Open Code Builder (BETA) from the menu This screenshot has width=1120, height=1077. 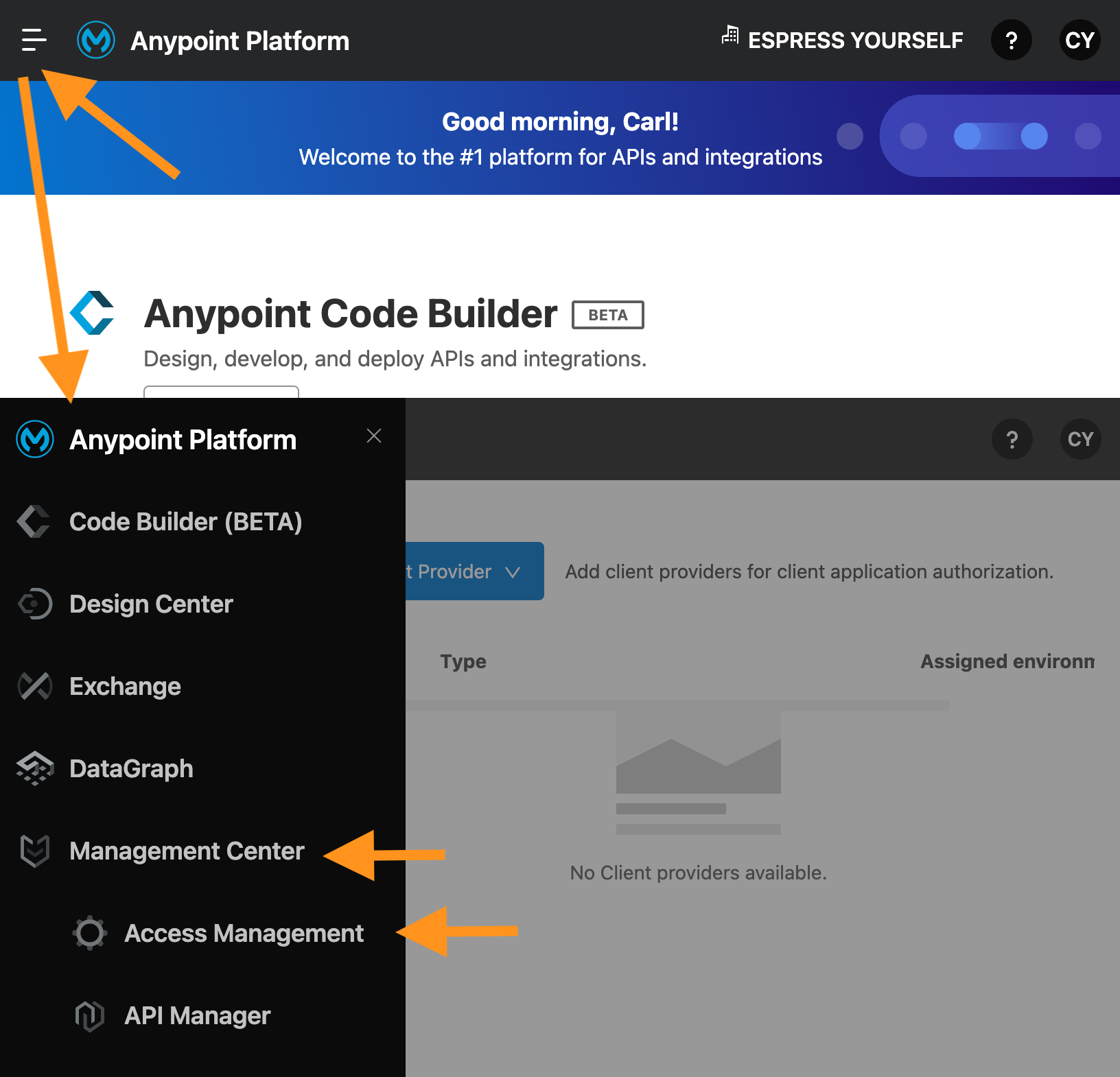186,522
